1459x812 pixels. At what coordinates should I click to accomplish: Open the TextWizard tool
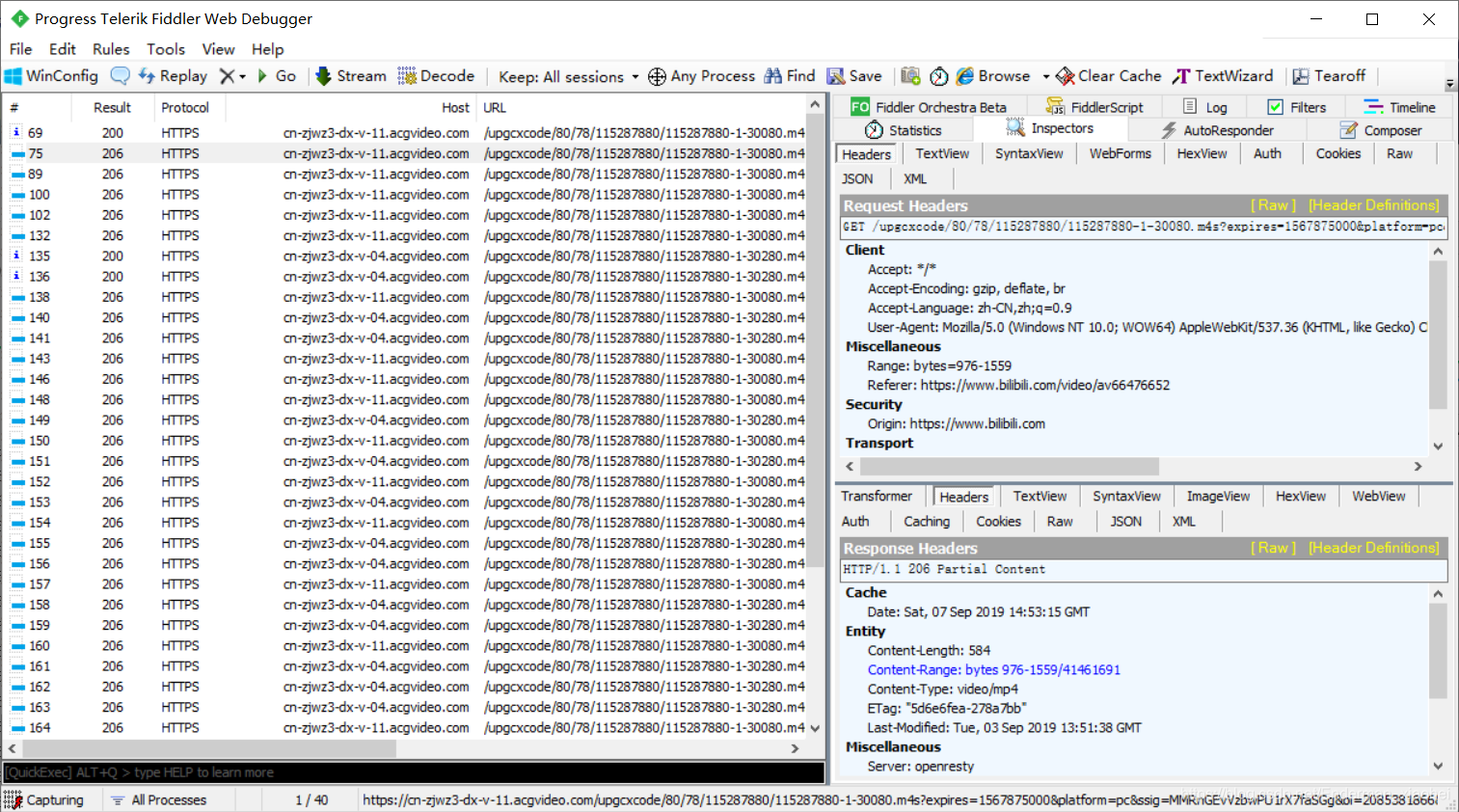[x=1223, y=76]
